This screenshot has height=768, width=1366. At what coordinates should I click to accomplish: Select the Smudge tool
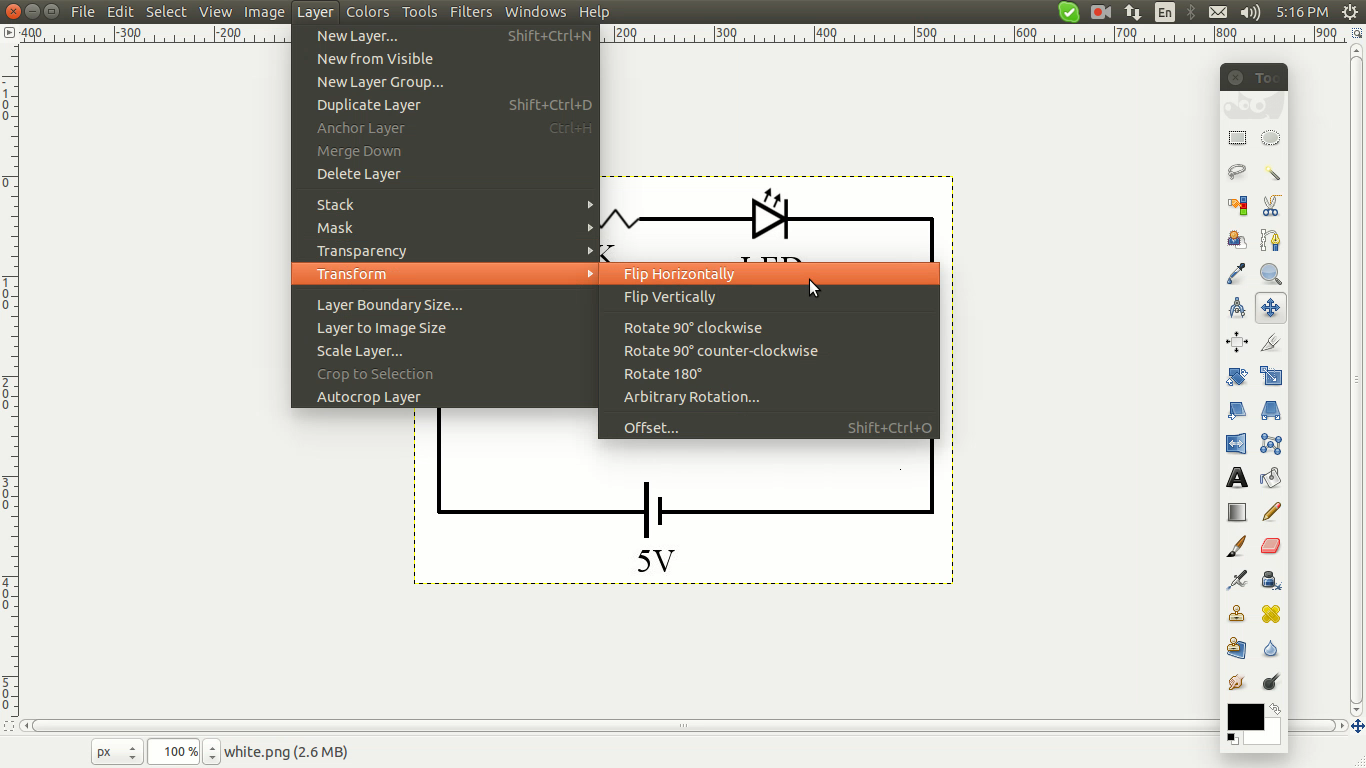pos(1237,681)
